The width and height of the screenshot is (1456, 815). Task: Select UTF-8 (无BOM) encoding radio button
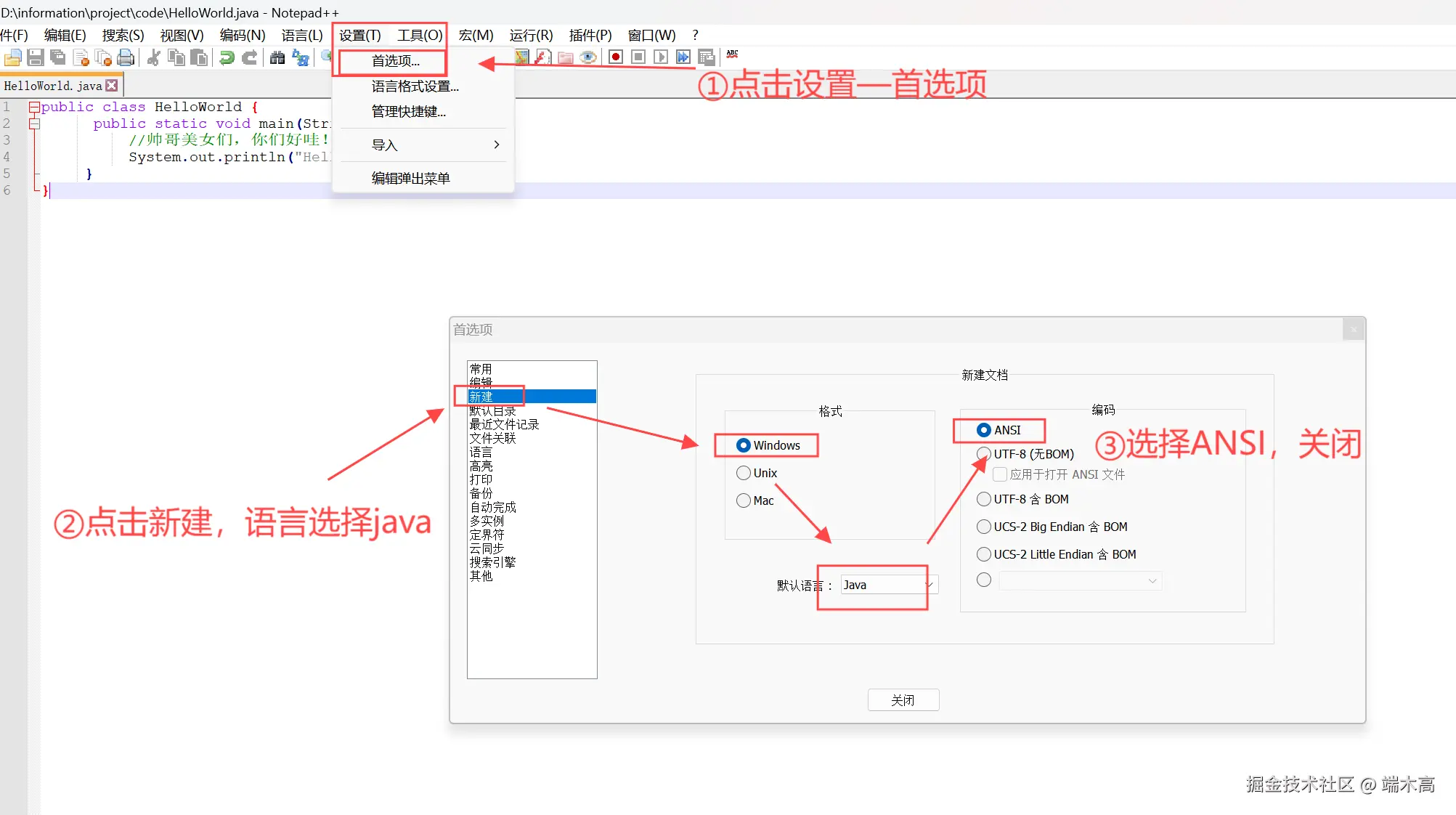pos(984,453)
